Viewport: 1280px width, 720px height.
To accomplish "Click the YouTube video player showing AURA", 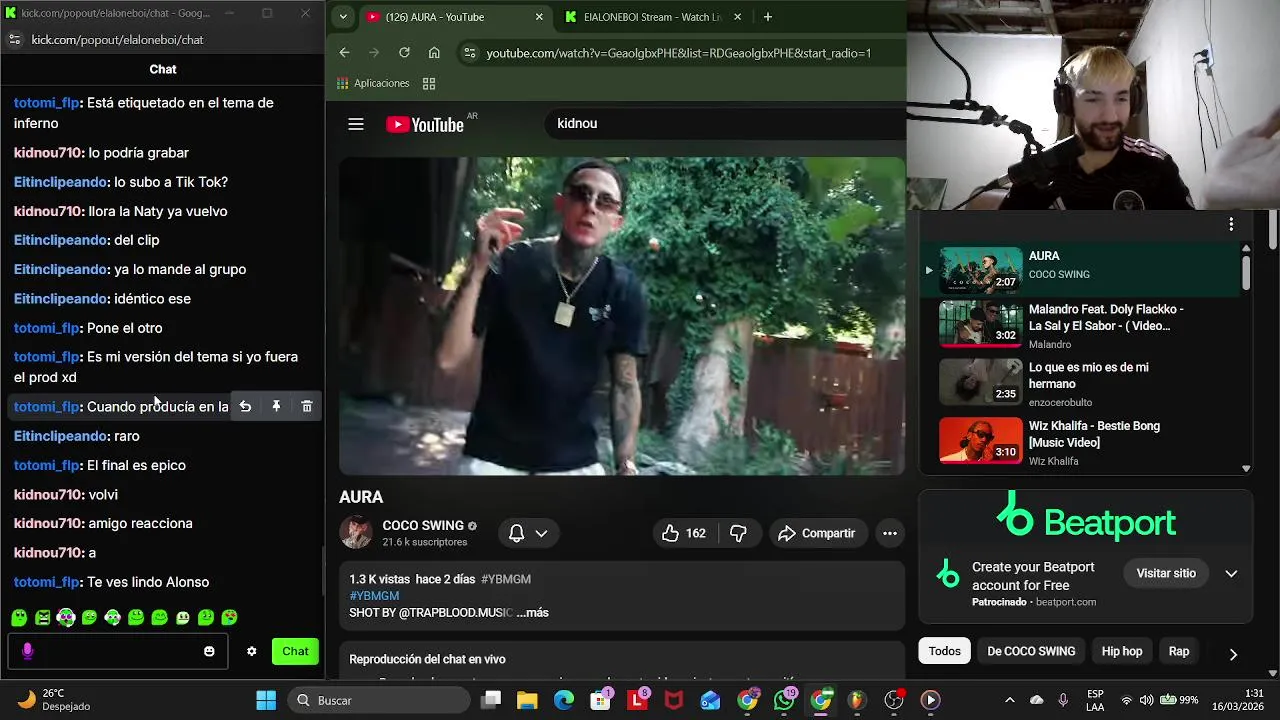I will (622, 315).
